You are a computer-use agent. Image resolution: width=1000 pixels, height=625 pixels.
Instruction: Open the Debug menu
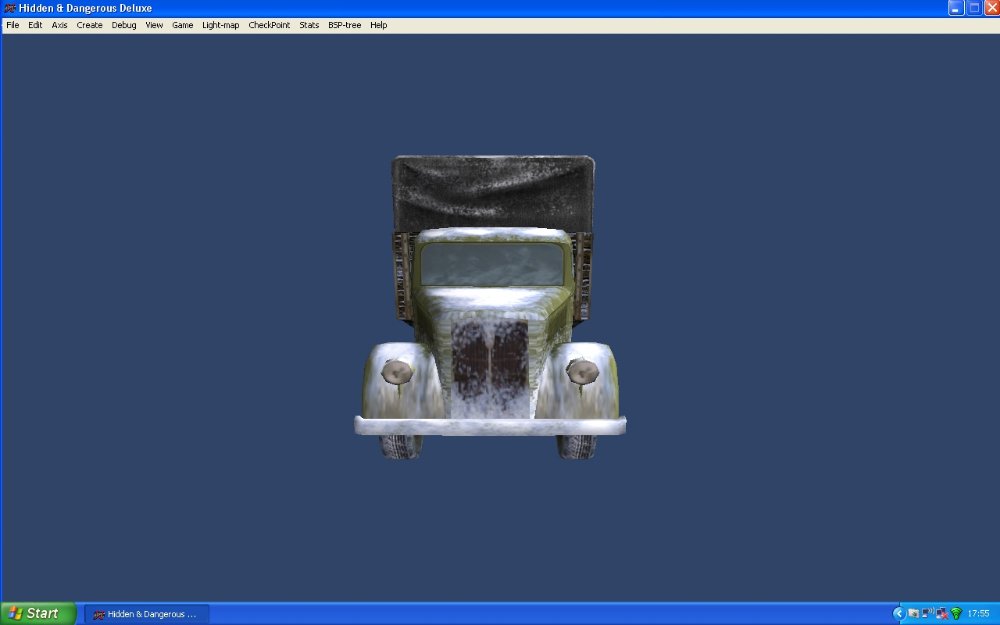pyautogui.click(x=124, y=25)
